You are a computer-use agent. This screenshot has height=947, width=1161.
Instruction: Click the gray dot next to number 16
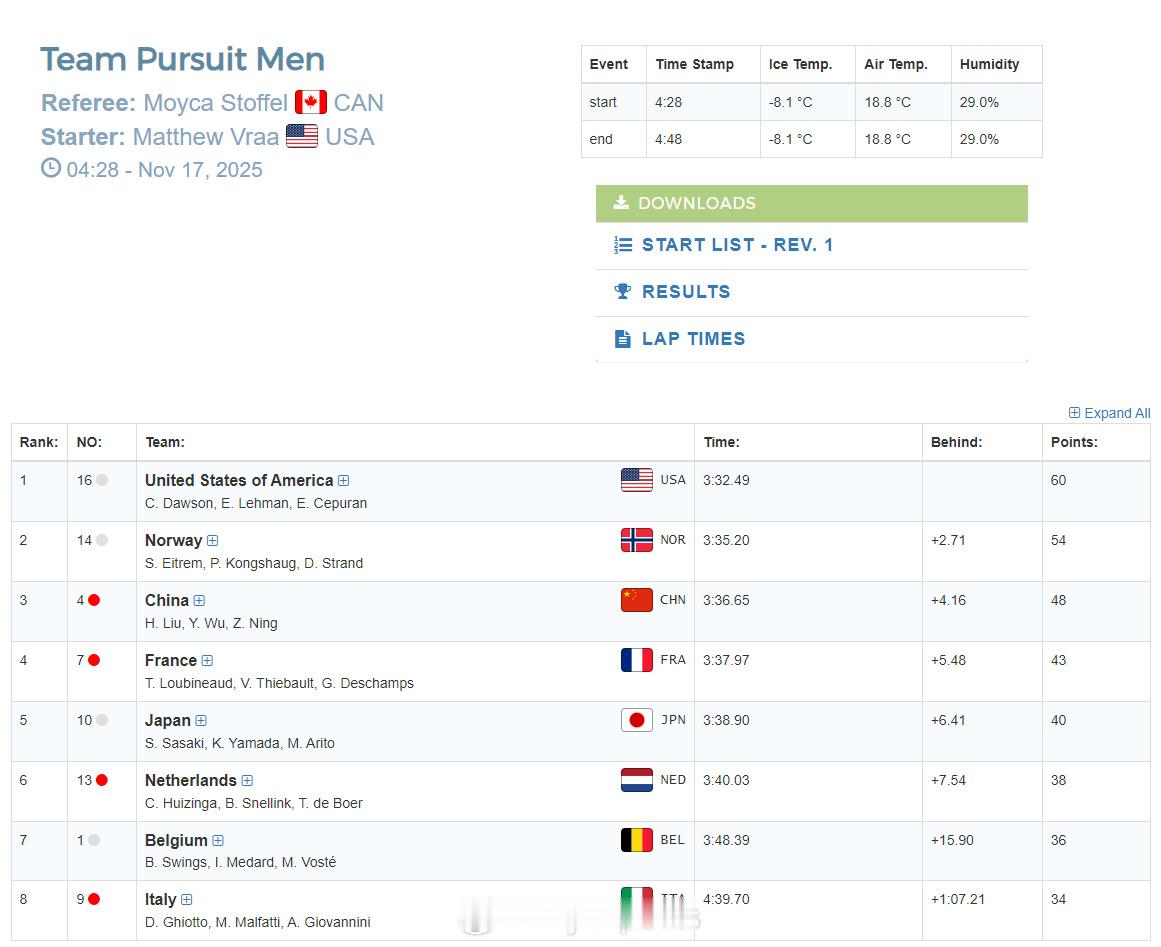[102, 480]
